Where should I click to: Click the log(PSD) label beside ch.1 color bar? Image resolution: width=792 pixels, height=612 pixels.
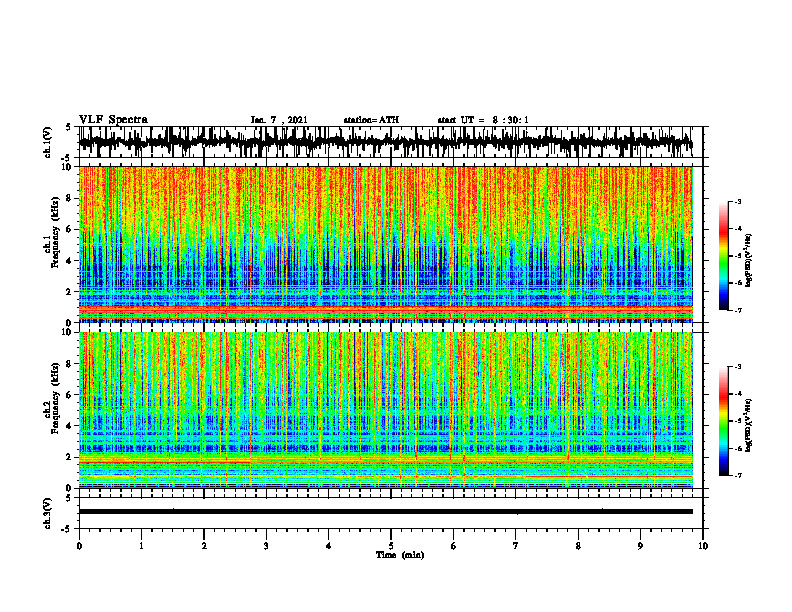point(749,261)
